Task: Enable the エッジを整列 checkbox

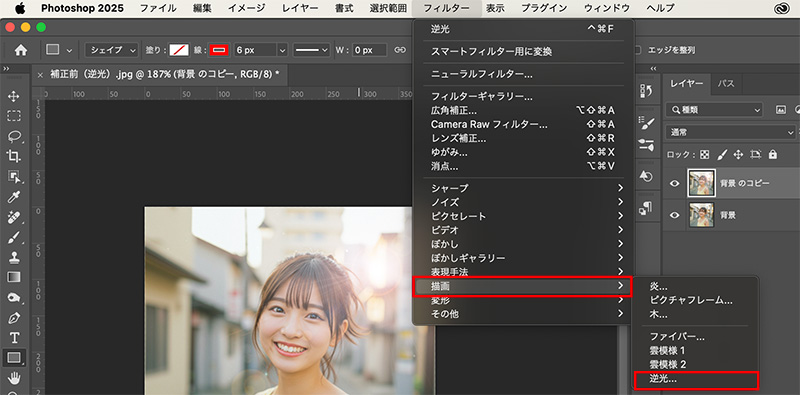Action: 637,50
